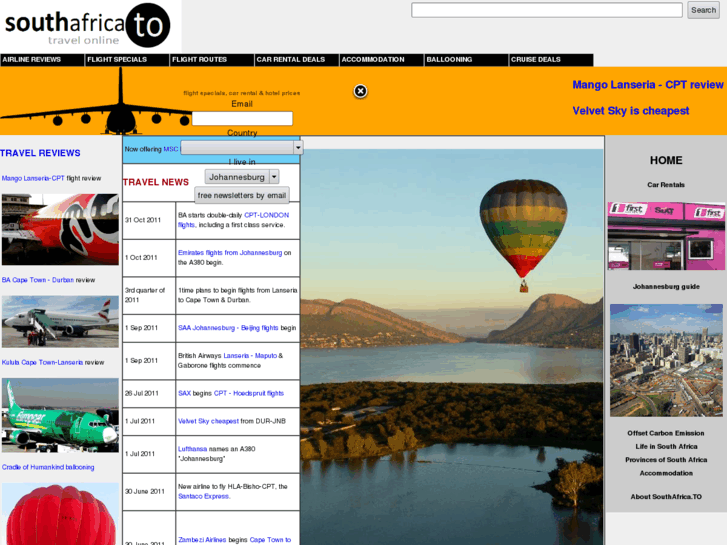This screenshot has height=545, width=727.
Task: Open CPT - Hoedspruit flights link
Action: click(x=249, y=393)
